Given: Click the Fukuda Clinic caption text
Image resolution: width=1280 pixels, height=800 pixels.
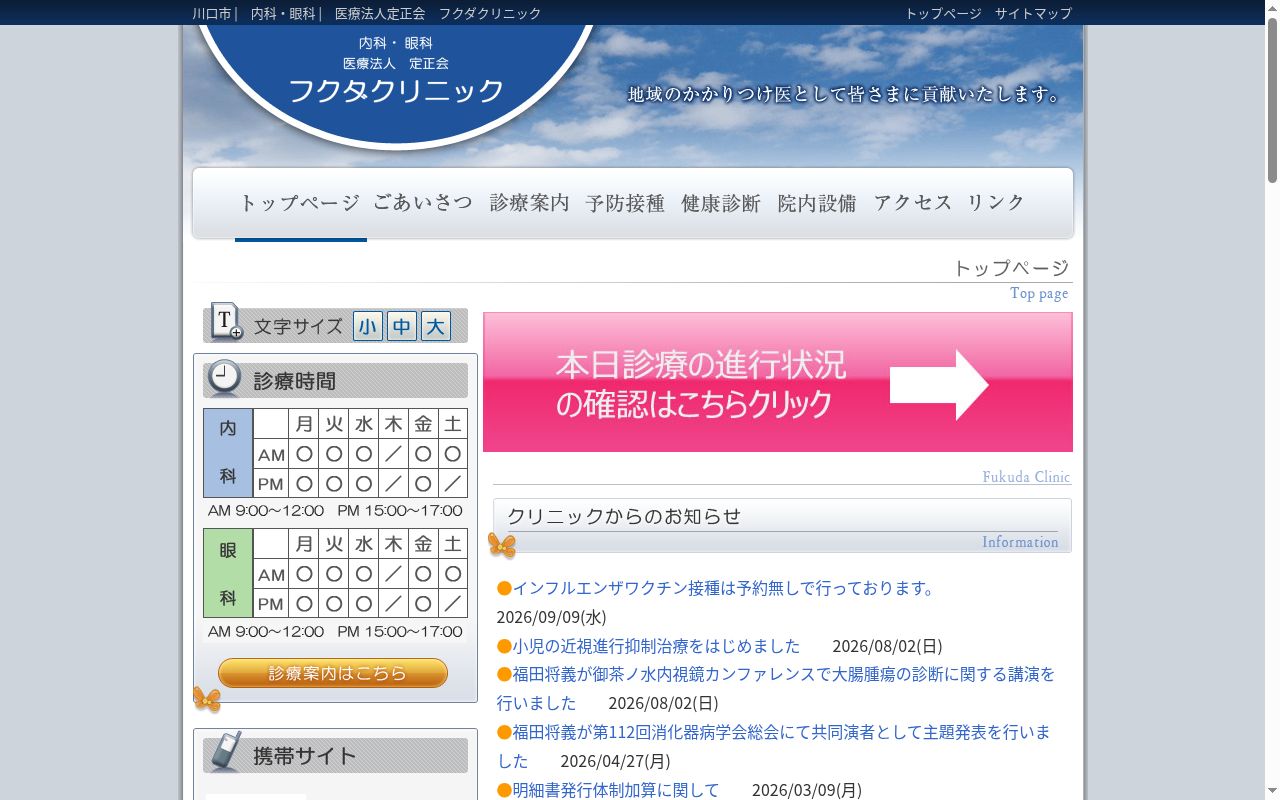Looking at the screenshot, I should pos(1026,477).
